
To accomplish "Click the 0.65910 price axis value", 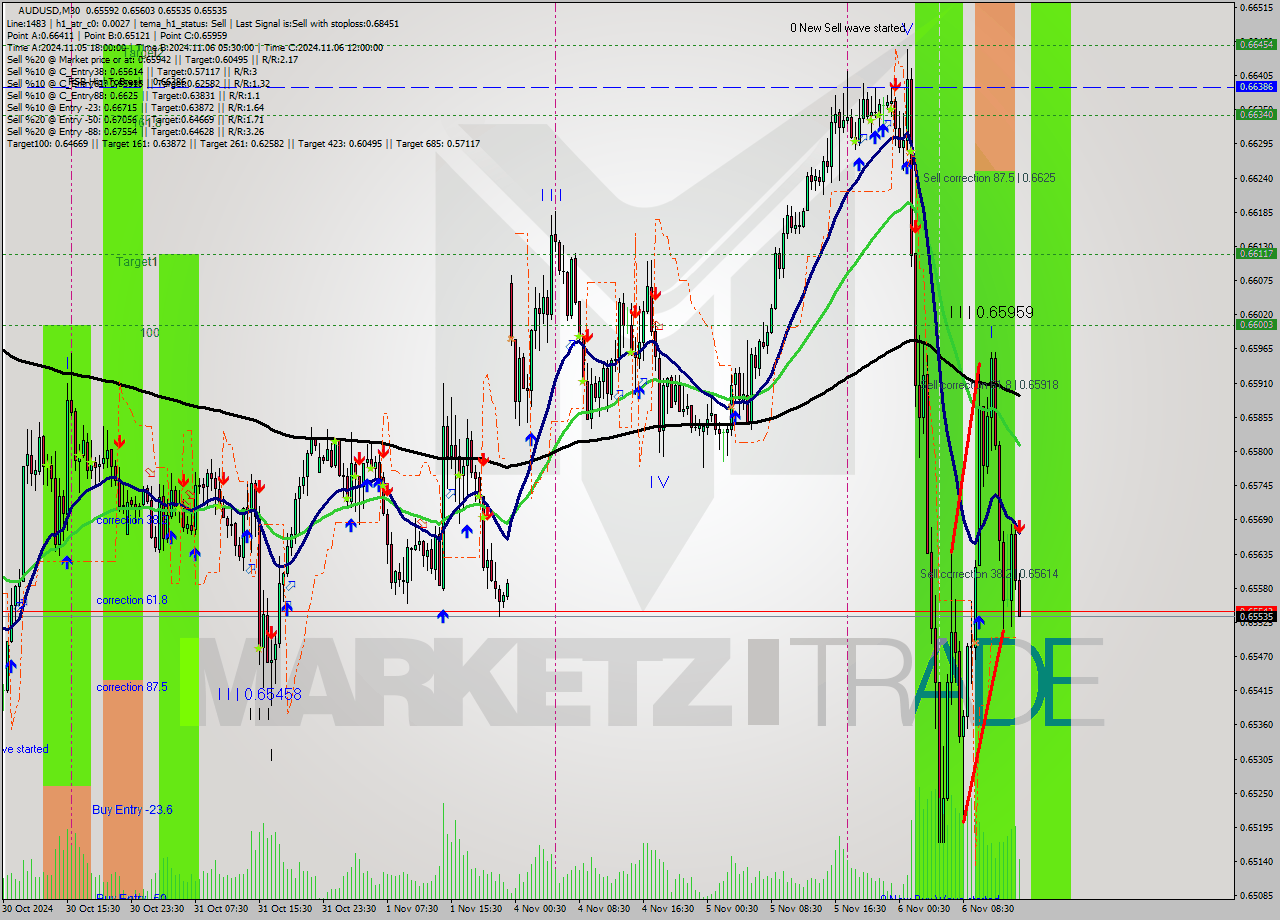I will point(1256,383).
